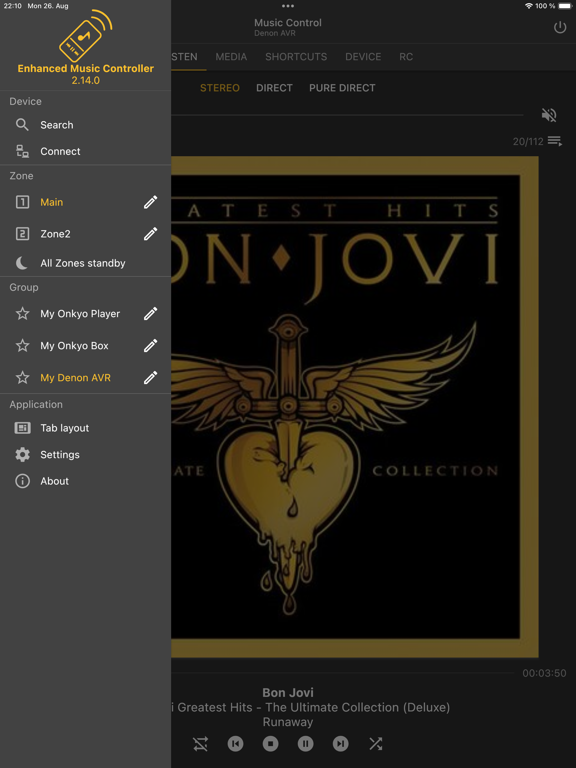This screenshot has height=768, width=576.
Task: Switch to the RC tab
Action: [x=406, y=57]
